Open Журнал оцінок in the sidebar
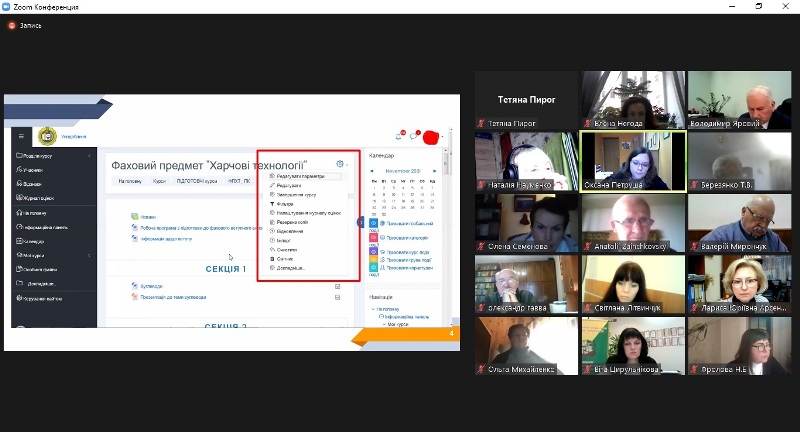This screenshot has width=800, height=432. pos(35,198)
